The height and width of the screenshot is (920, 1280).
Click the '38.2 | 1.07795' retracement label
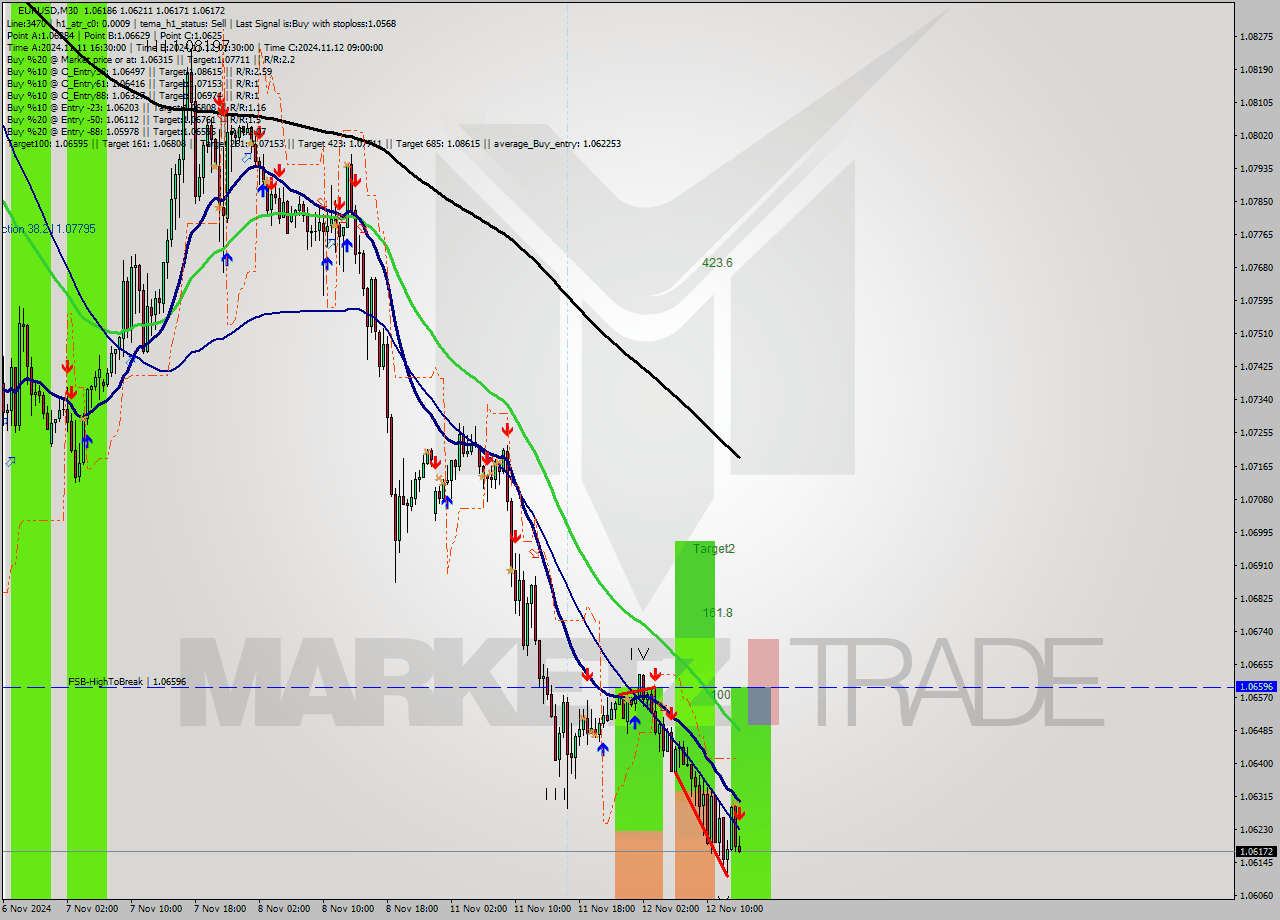(49, 229)
